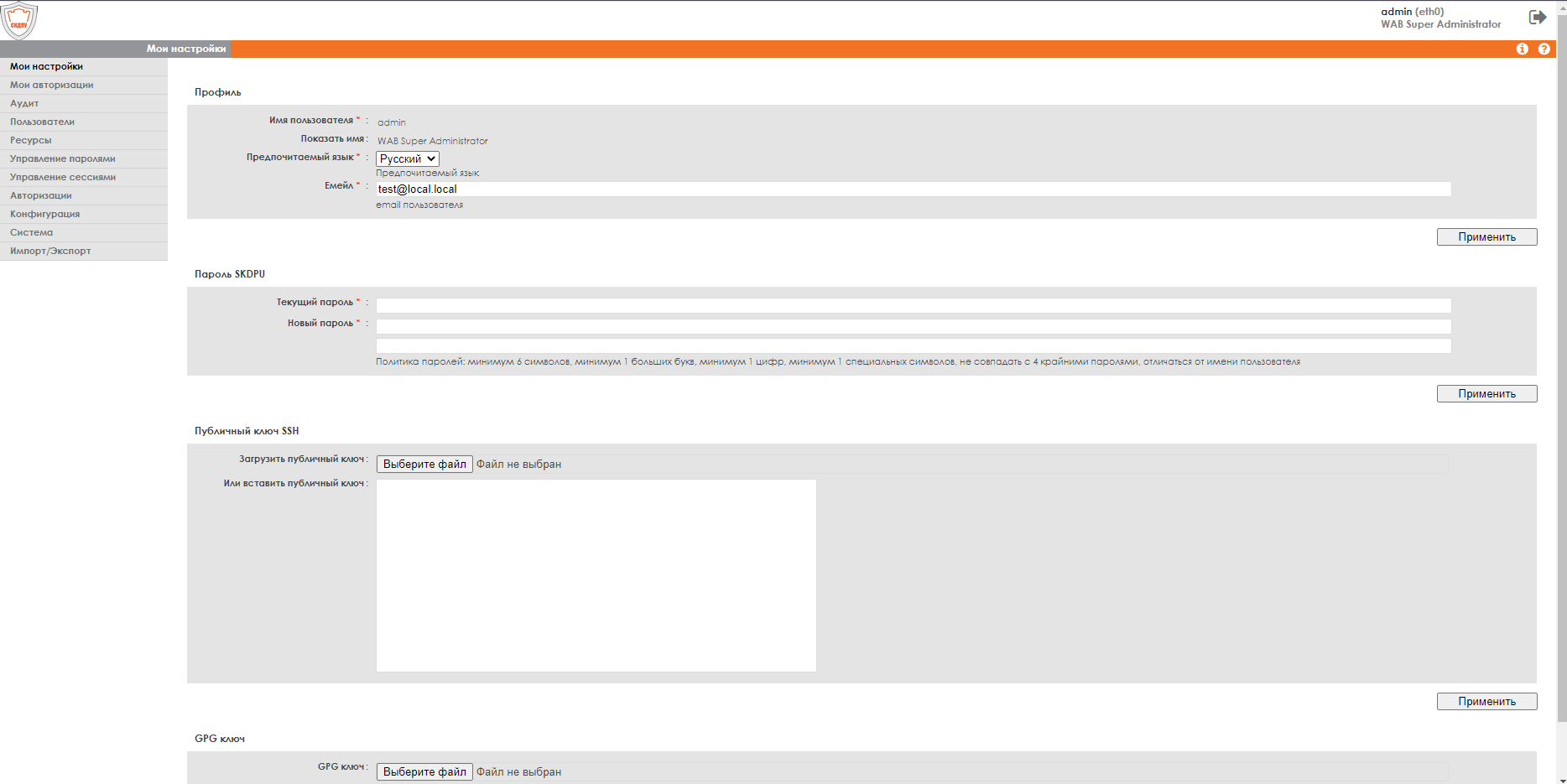
Task: Open the help question mark icon
Action: pyautogui.click(x=1544, y=49)
